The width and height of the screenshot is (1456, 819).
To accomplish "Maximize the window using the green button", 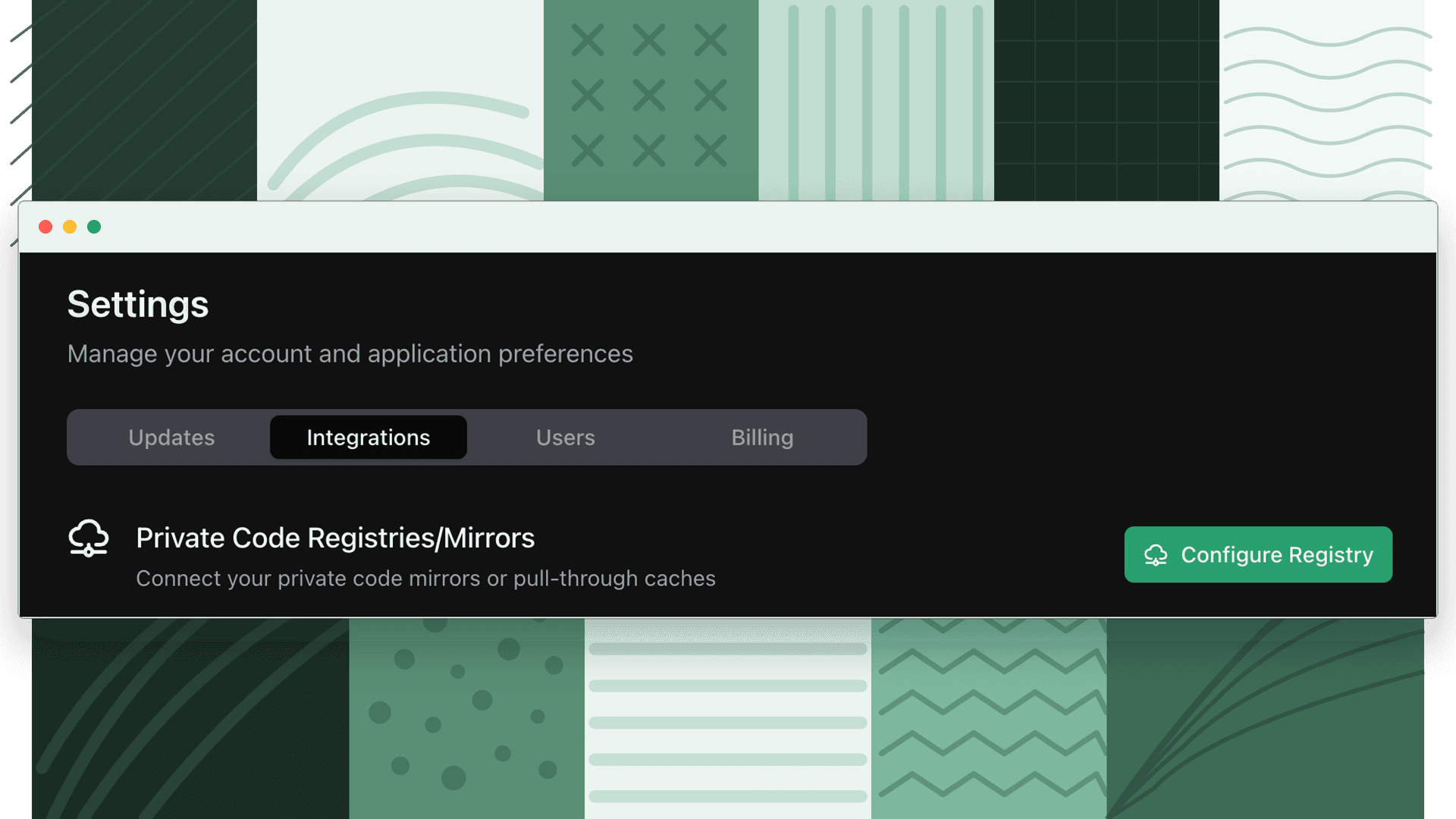I will [x=94, y=227].
